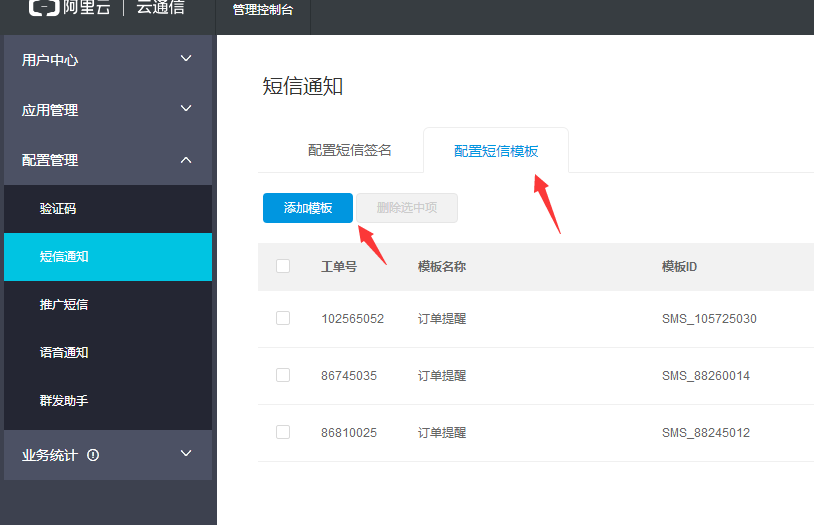Screen dimensions: 814x525
Task: Open 语音通知 sidebar item
Action: tap(64, 352)
